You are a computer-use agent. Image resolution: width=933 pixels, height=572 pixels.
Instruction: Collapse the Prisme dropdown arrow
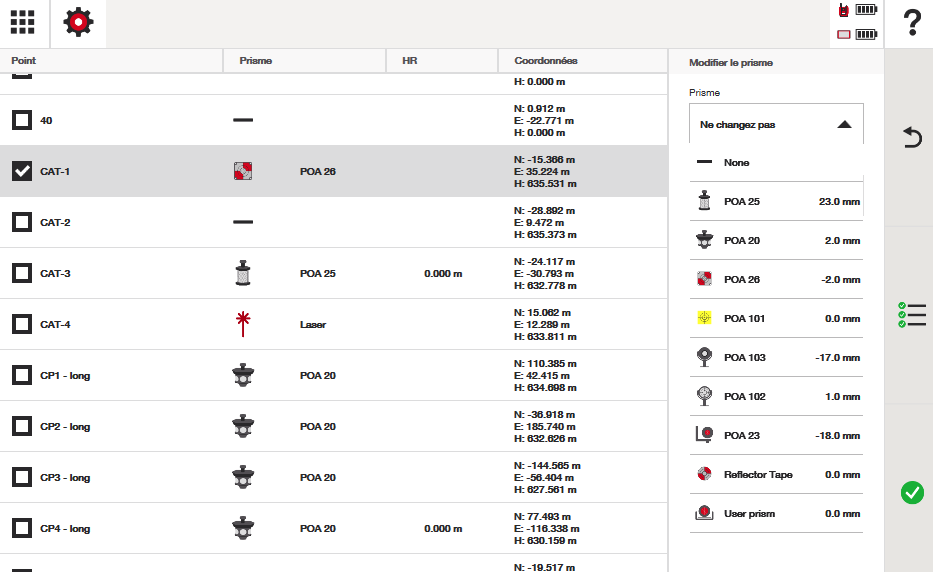(x=844, y=125)
